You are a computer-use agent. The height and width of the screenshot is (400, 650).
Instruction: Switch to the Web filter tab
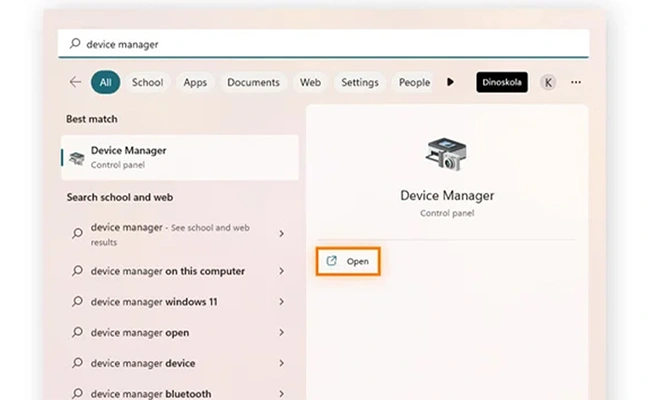tap(310, 82)
